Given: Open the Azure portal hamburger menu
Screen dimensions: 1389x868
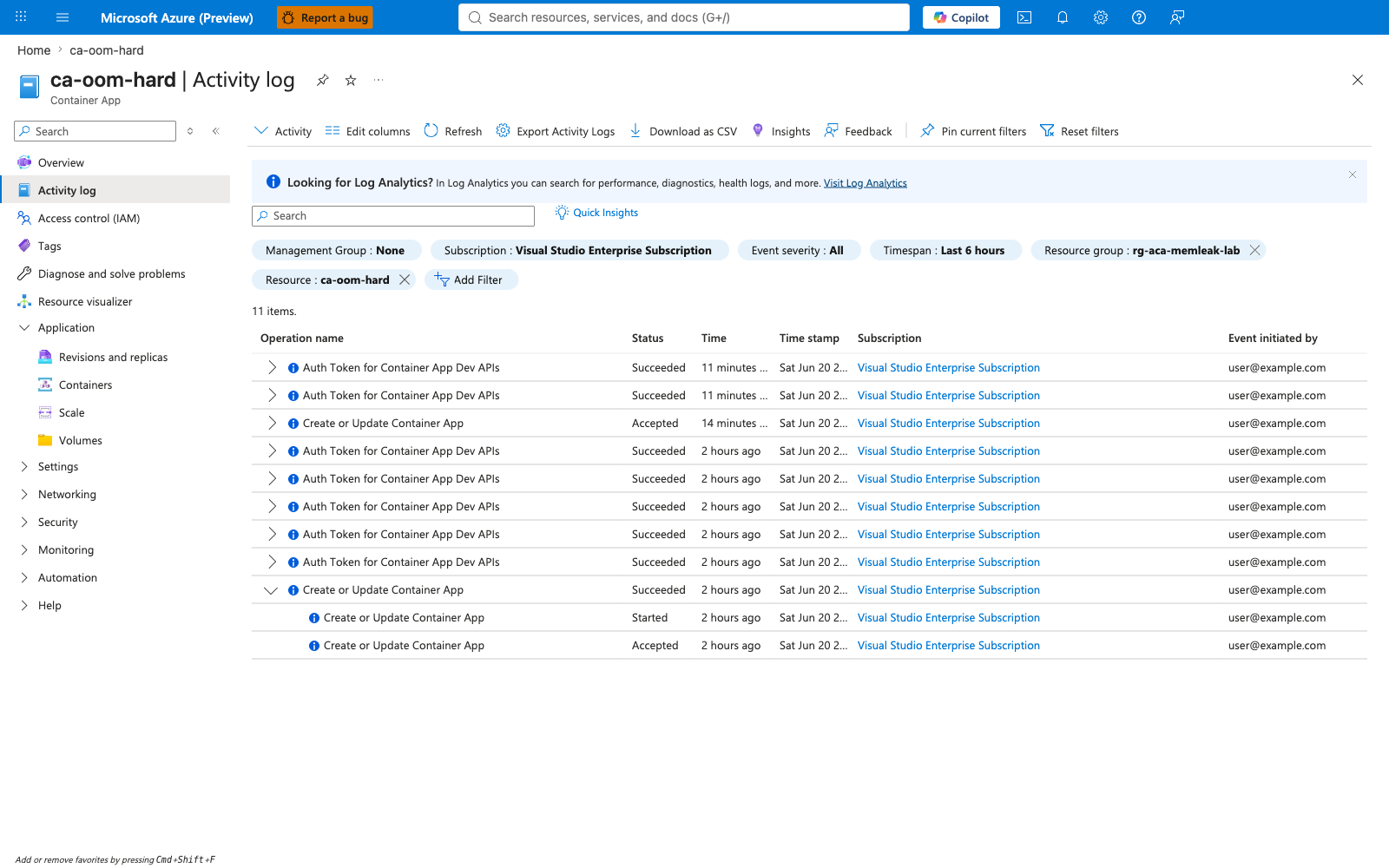Looking at the screenshot, I should click(63, 17).
